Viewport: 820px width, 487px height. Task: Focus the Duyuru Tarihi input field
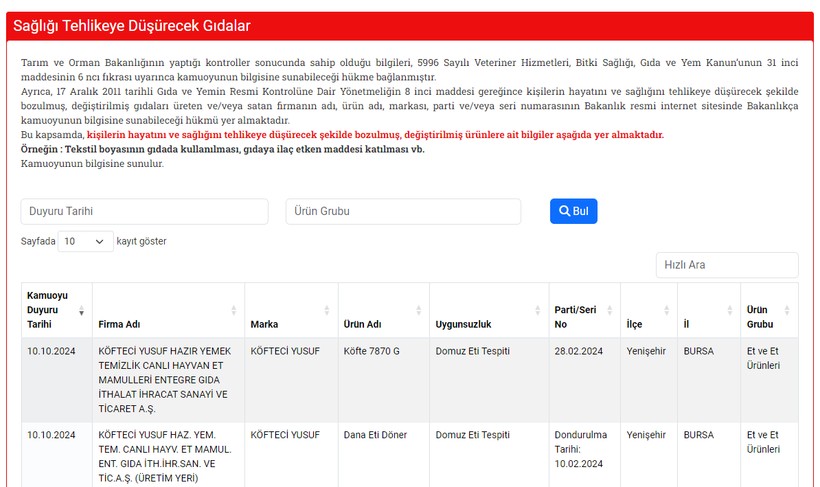click(144, 211)
